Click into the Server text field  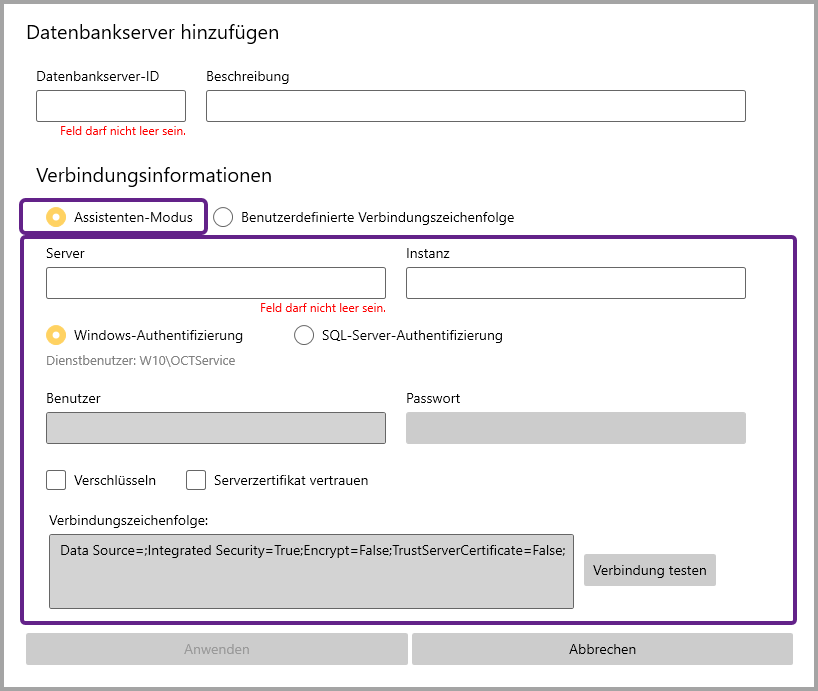coord(215,283)
